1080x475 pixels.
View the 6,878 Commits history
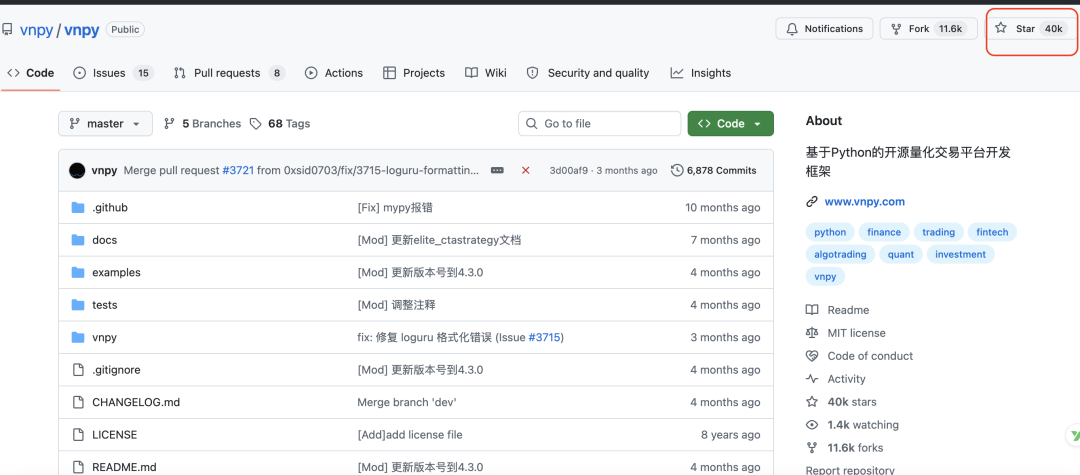(x=714, y=171)
